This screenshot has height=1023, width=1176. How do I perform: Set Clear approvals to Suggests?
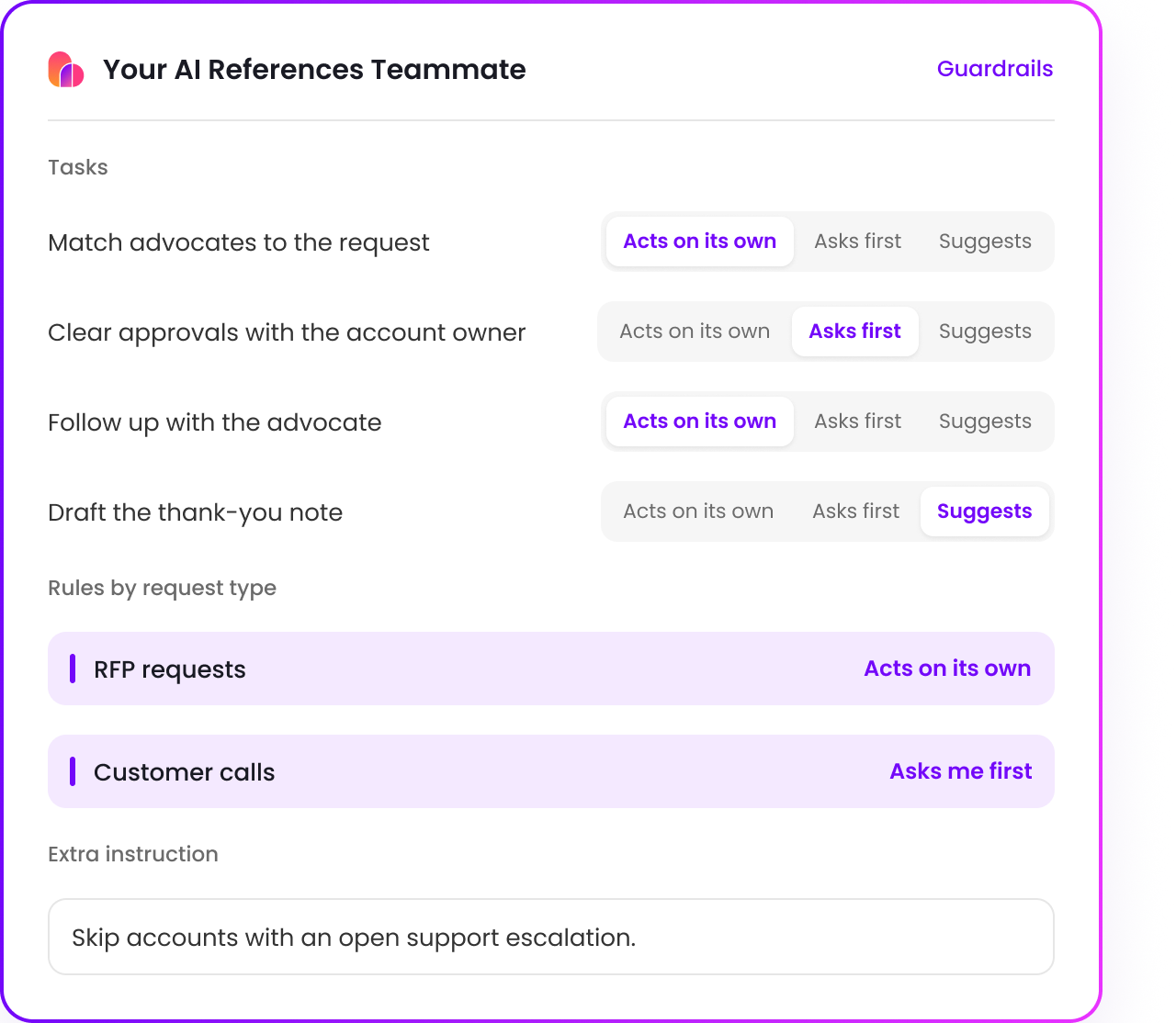[985, 332]
